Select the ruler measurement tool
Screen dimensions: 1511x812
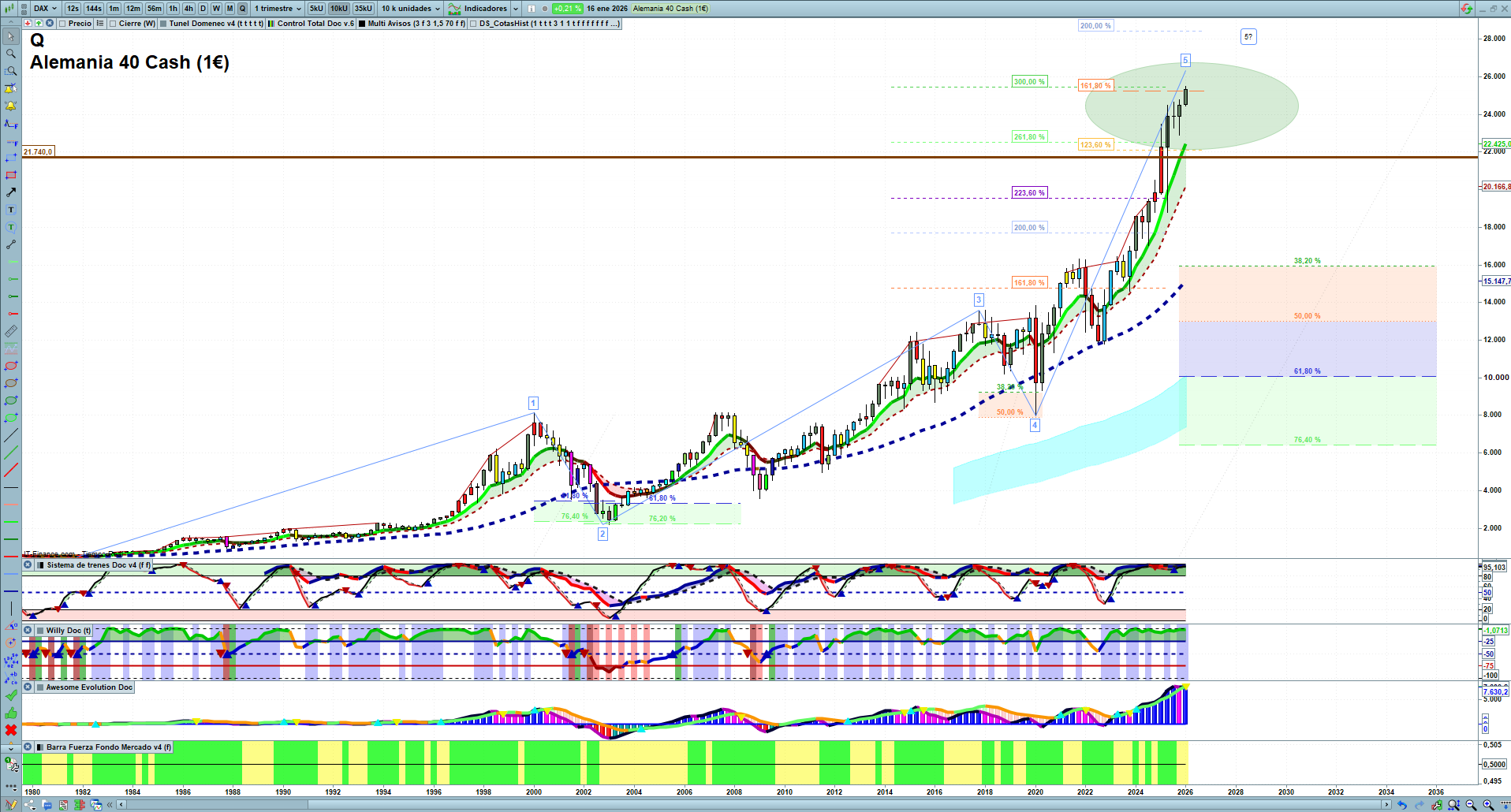tap(11, 331)
